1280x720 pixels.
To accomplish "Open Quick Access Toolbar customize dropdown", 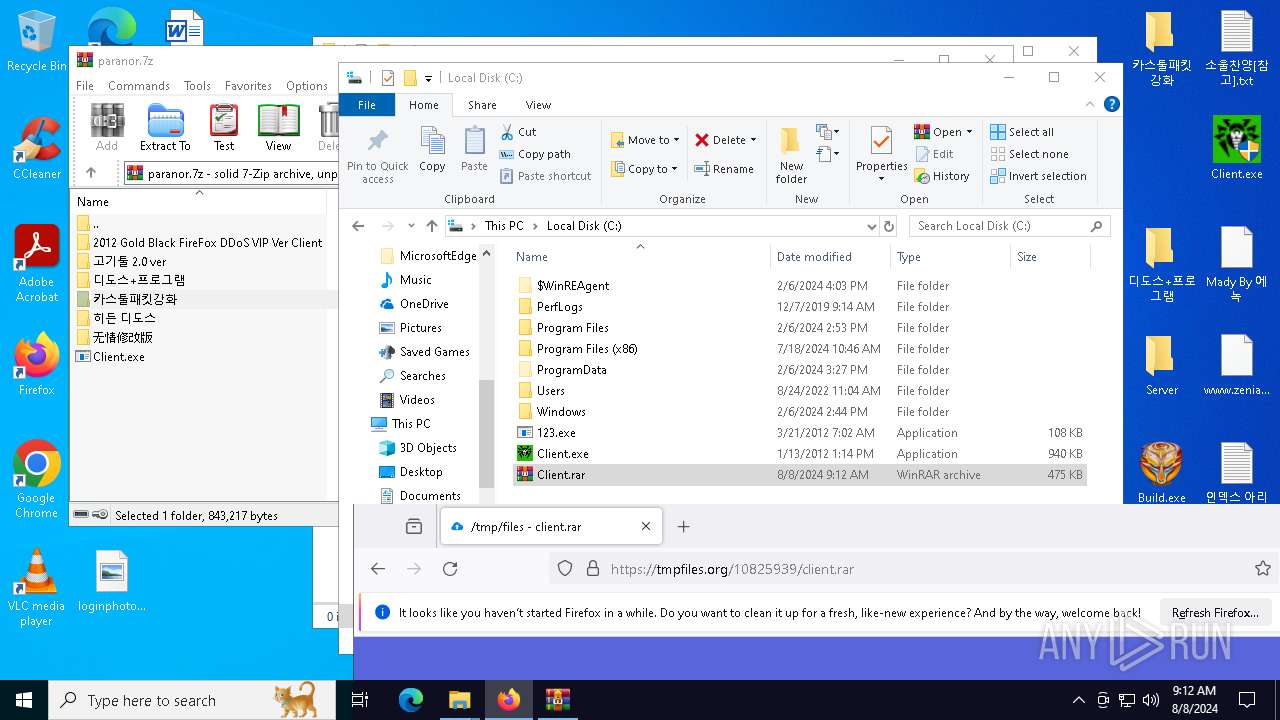I will click(428, 78).
